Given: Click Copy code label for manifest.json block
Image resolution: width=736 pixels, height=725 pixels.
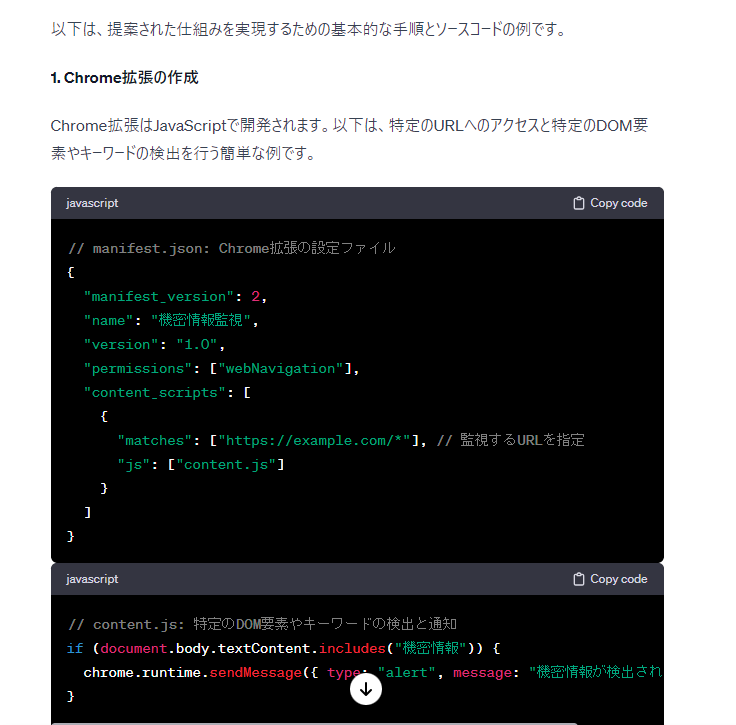Looking at the screenshot, I should (x=618, y=203).
